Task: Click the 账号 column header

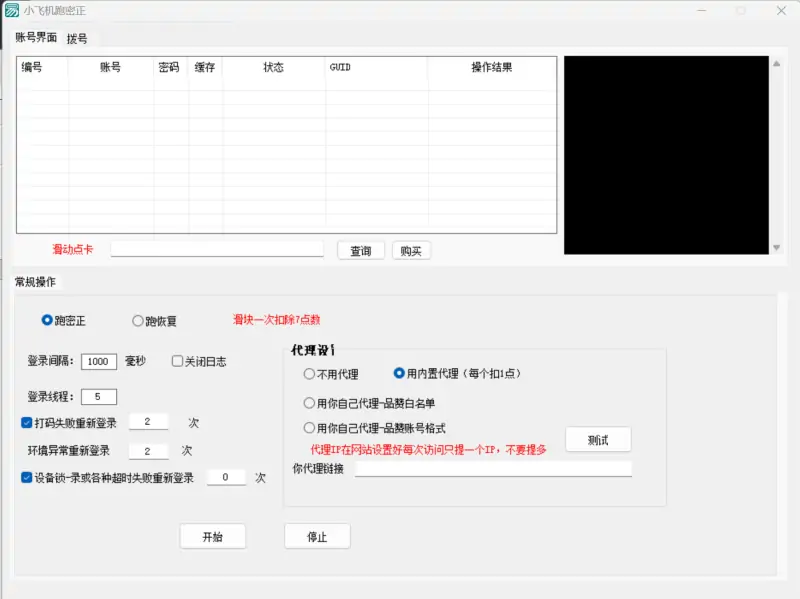Action: coord(110,68)
